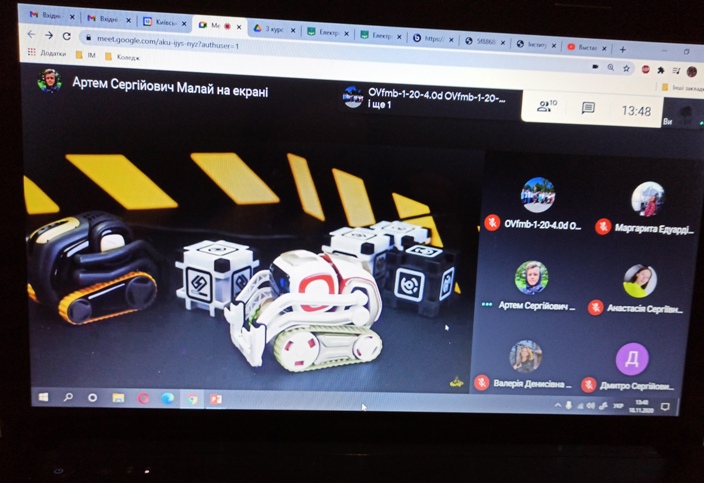Click the red ad-blocker extension icon
The height and width of the screenshot is (483, 704).
click(645, 69)
